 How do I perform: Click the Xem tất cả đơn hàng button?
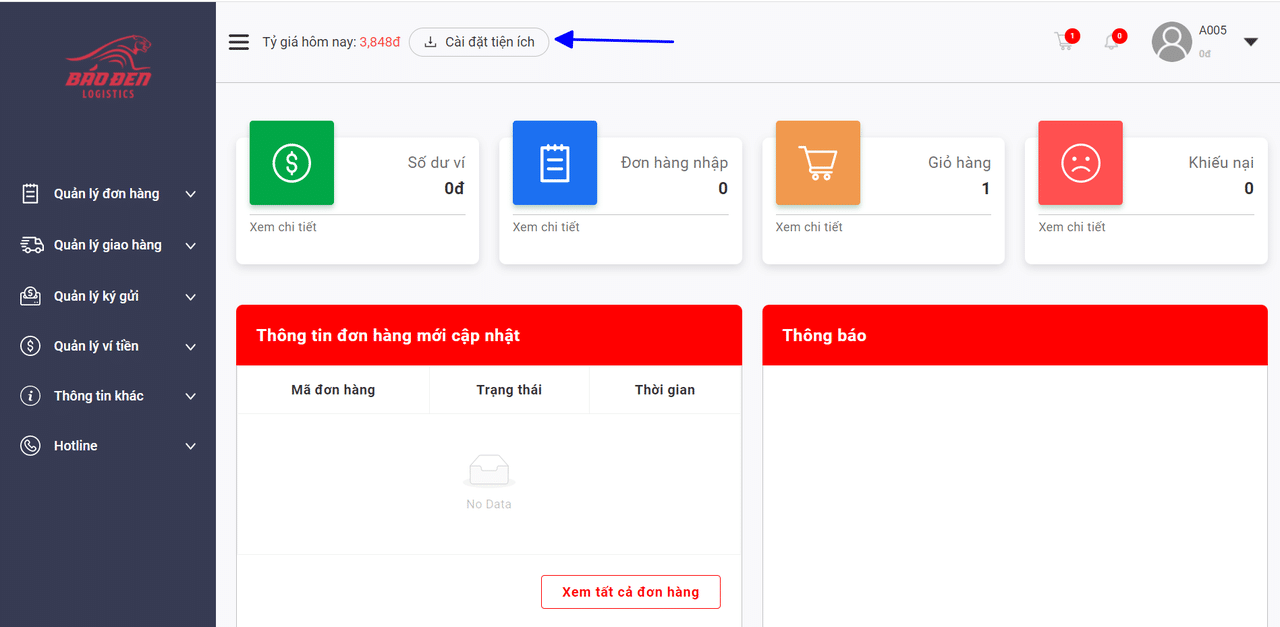(630, 592)
